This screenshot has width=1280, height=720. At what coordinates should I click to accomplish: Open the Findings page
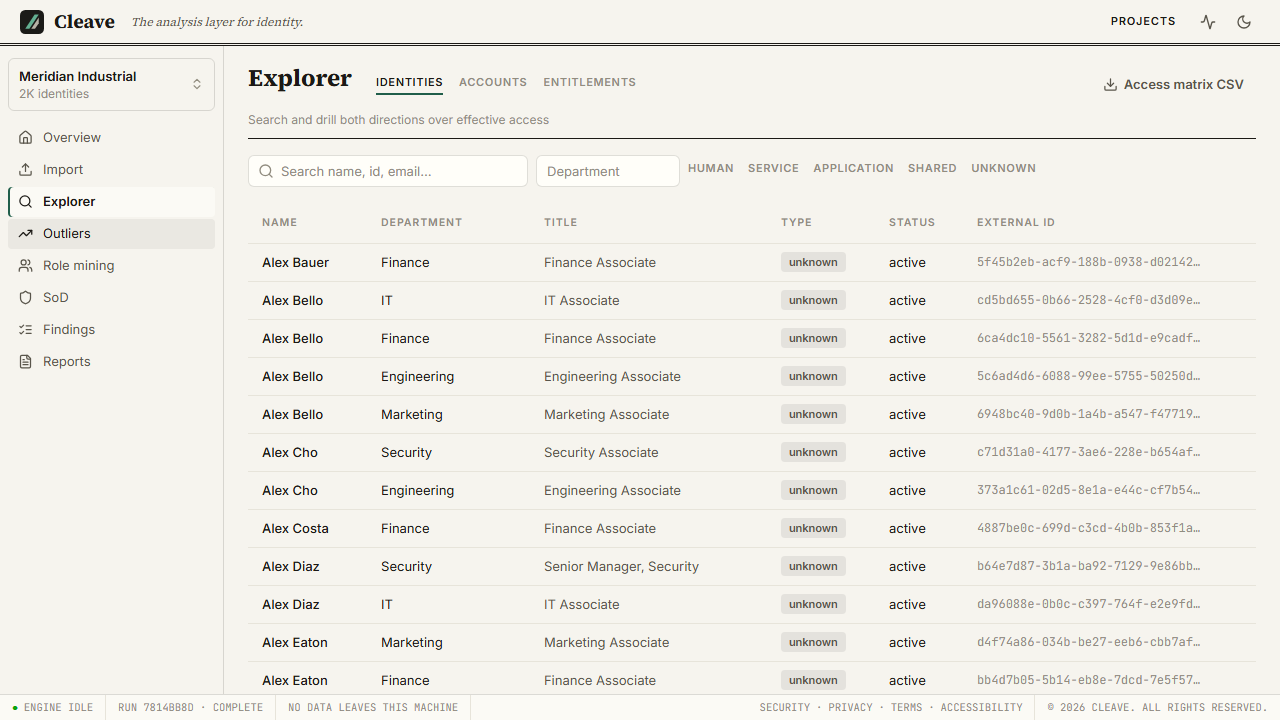point(111,329)
